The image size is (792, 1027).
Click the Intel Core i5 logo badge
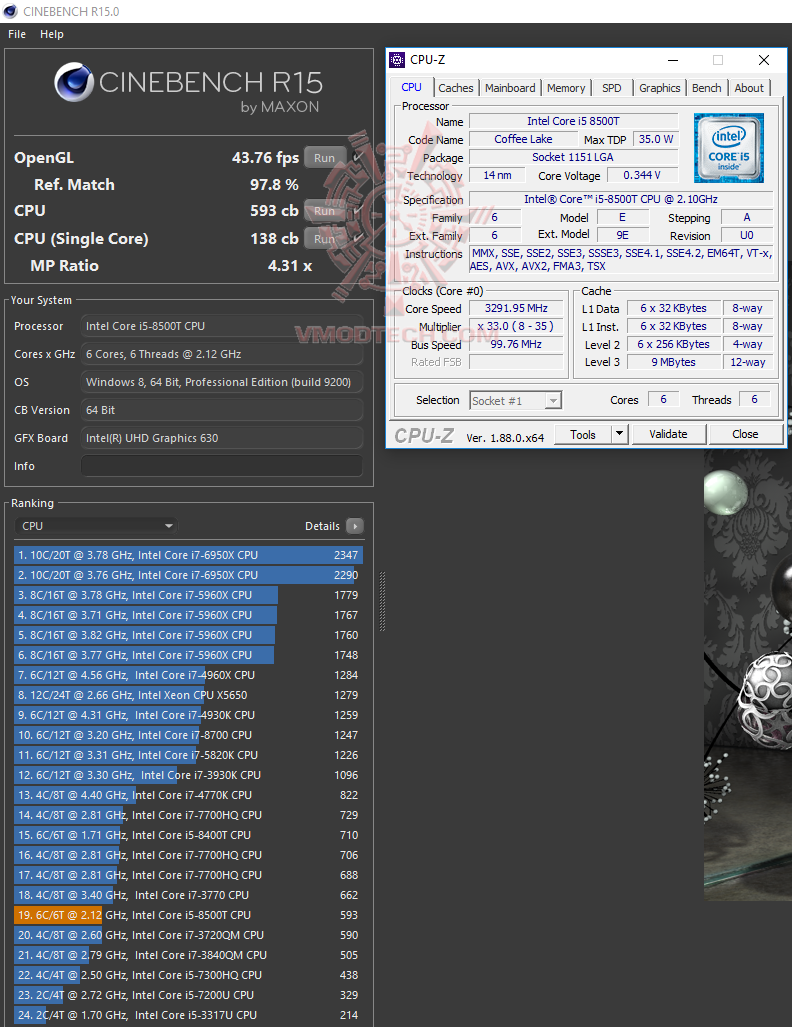[x=728, y=148]
